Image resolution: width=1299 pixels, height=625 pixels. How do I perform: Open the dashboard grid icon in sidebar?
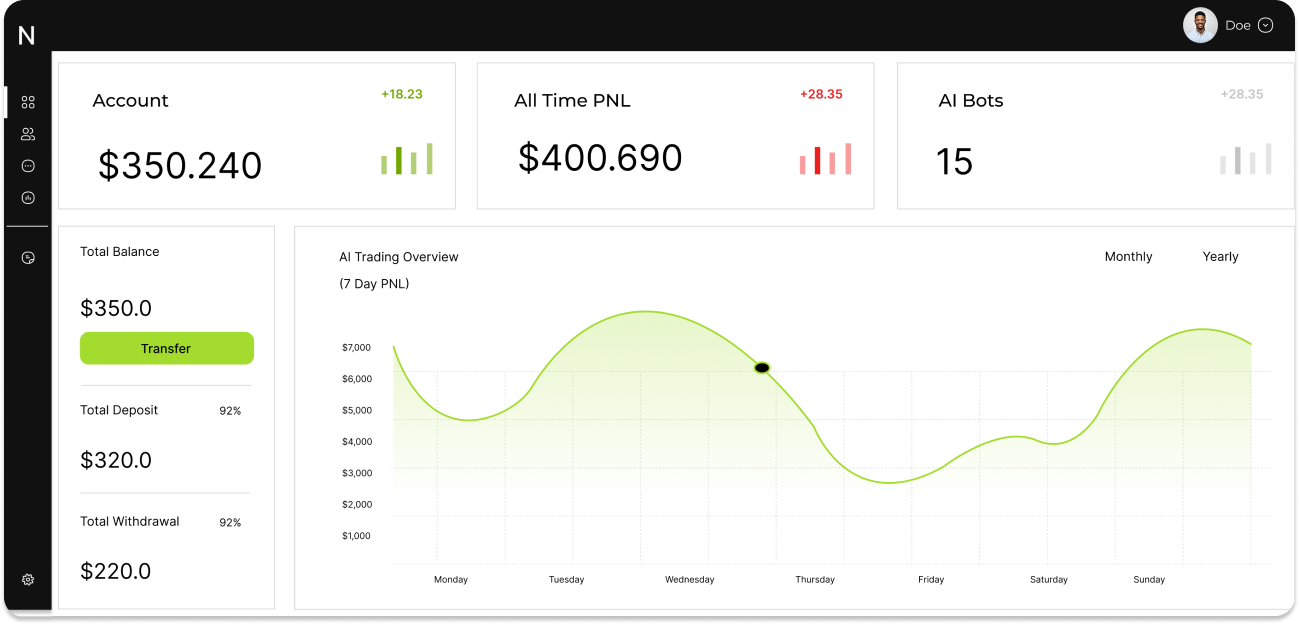click(28, 102)
